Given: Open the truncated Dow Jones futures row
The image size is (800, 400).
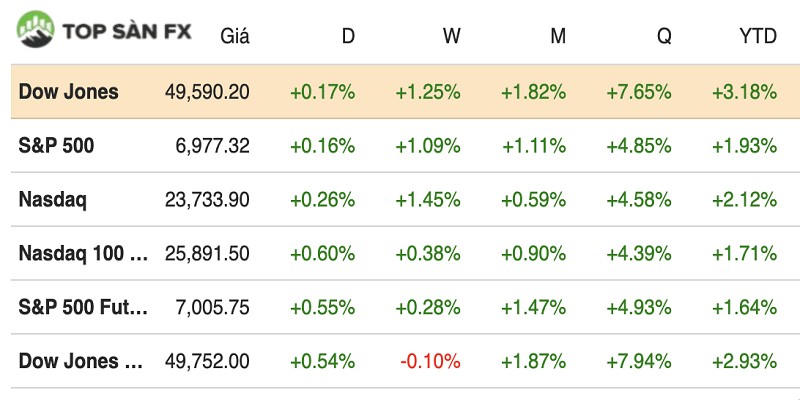Looking at the screenshot, I should click(83, 360).
